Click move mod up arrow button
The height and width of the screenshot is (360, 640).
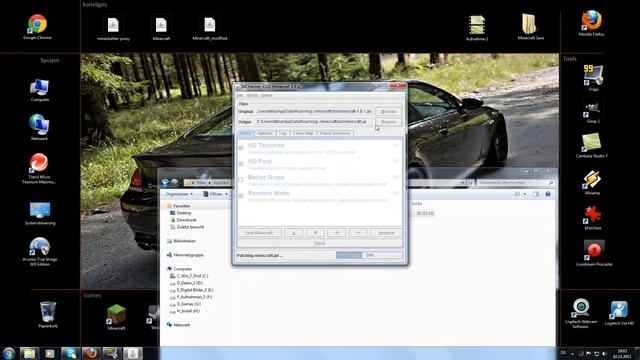(x=293, y=233)
